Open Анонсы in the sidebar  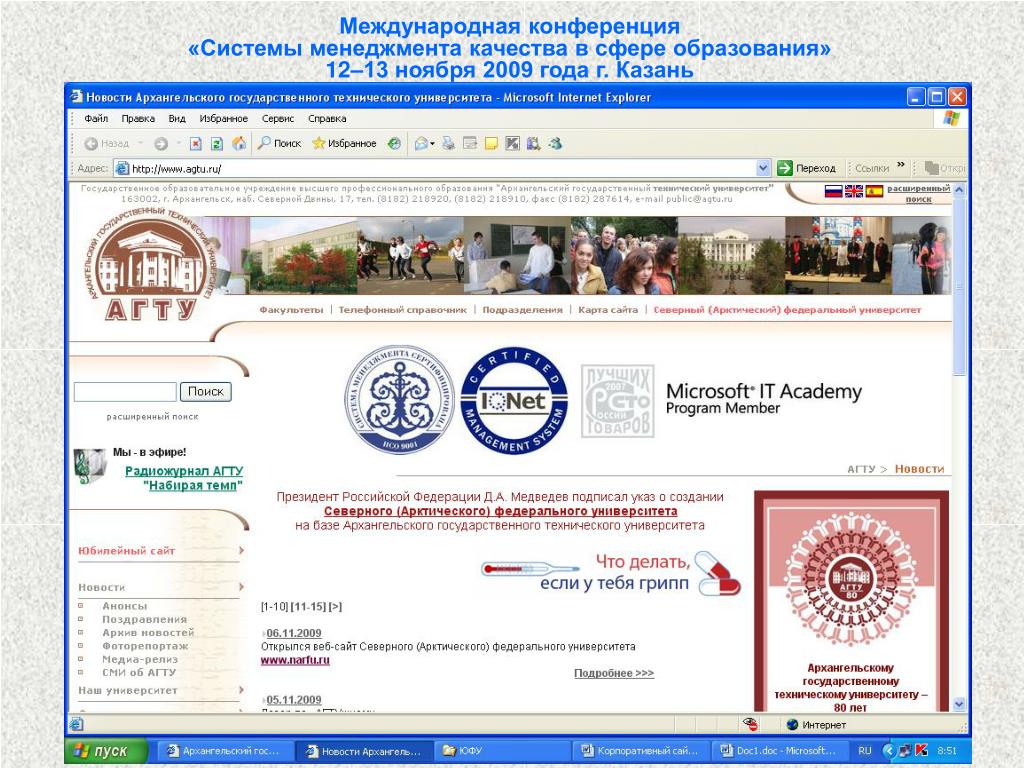pyautogui.click(x=125, y=606)
